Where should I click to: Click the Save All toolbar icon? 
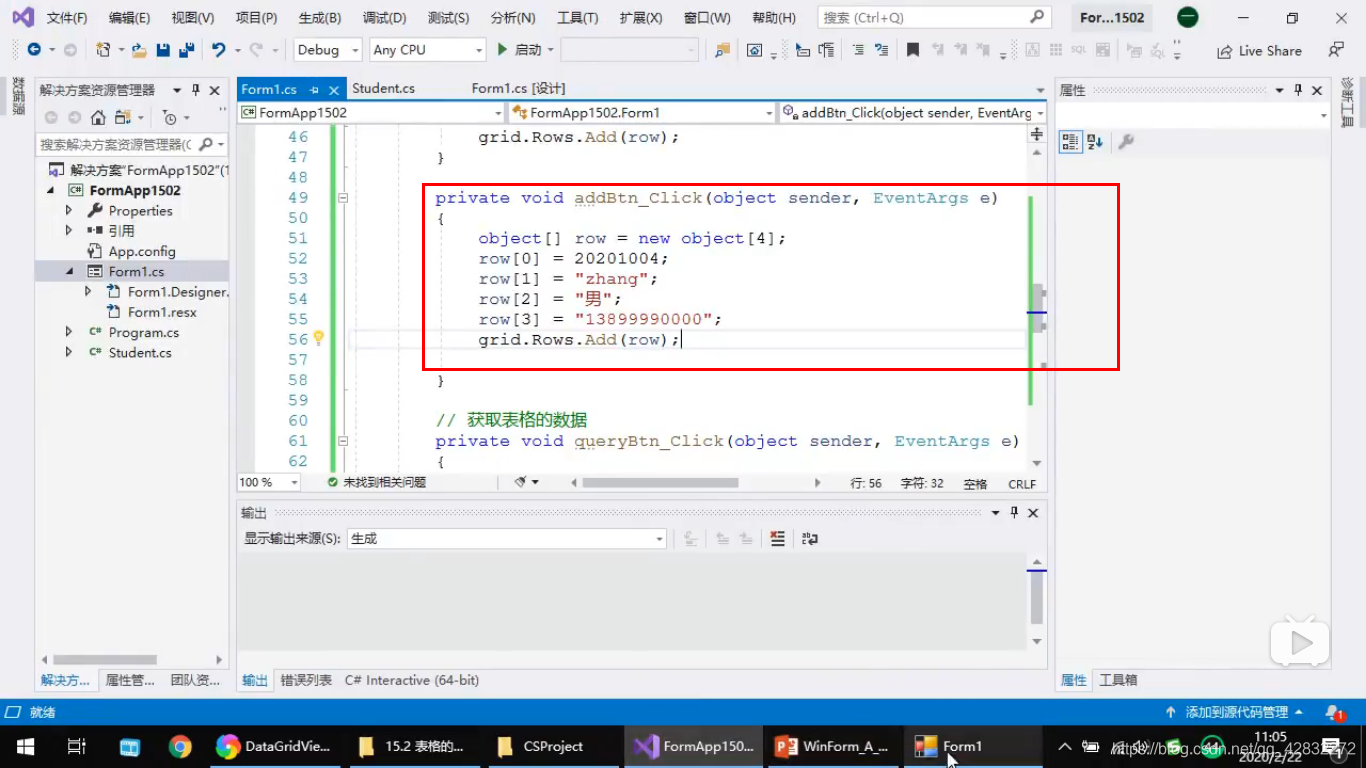coord(186,50)
